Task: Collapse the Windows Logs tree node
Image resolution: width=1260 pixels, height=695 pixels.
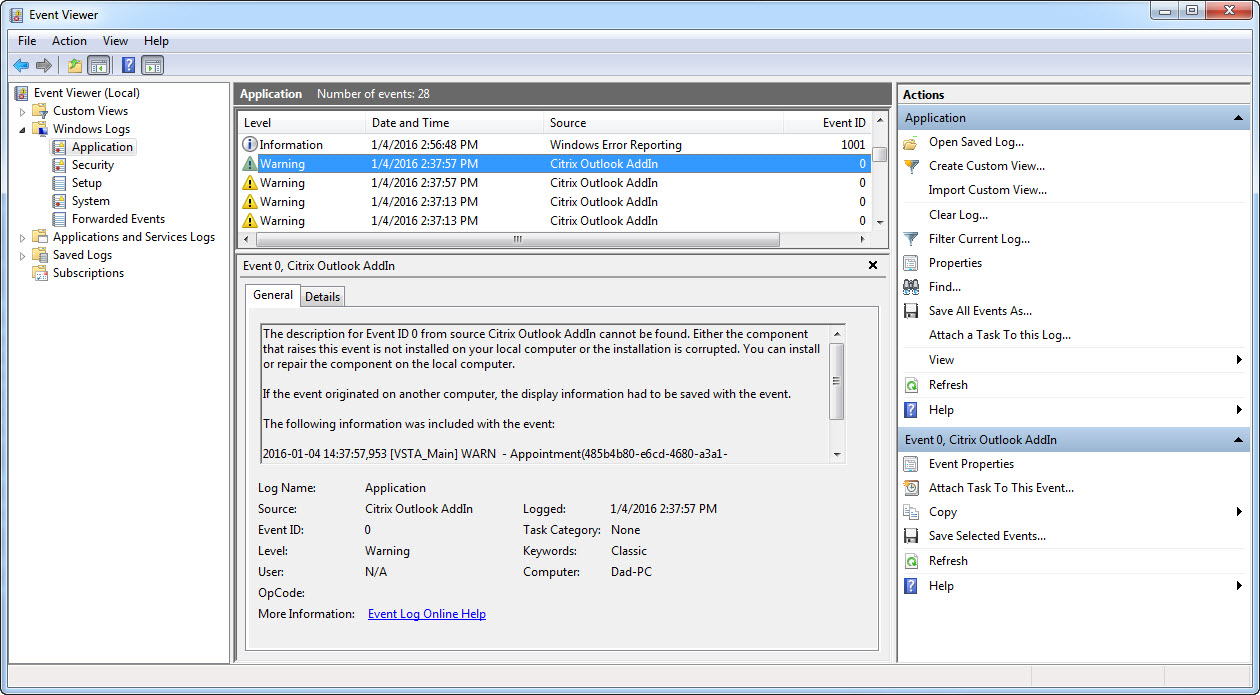Action: [23, 129]
